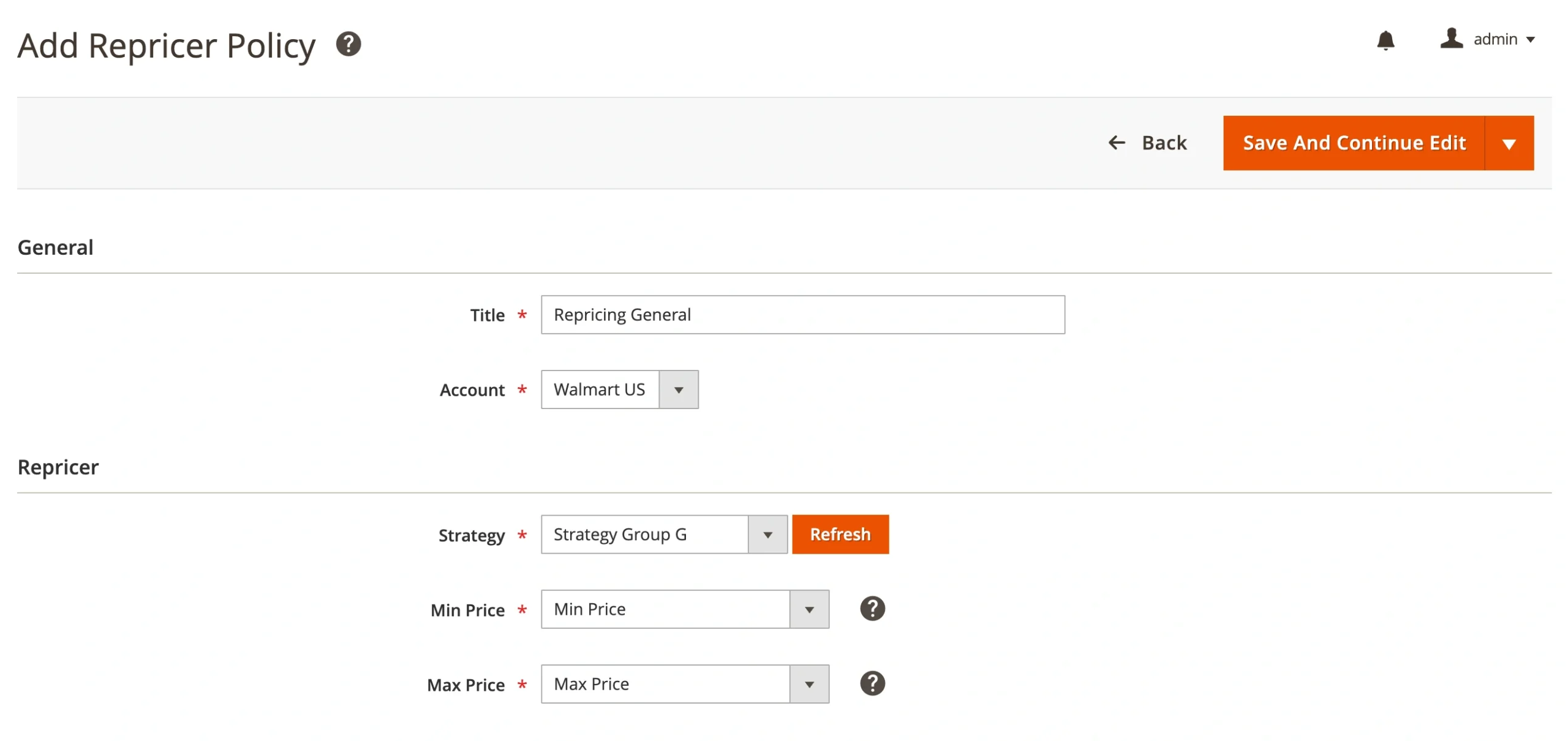The width and height of the screenshot is (1568, 741).
Task: Go Back to the previous page
Action: (1163, 143)
